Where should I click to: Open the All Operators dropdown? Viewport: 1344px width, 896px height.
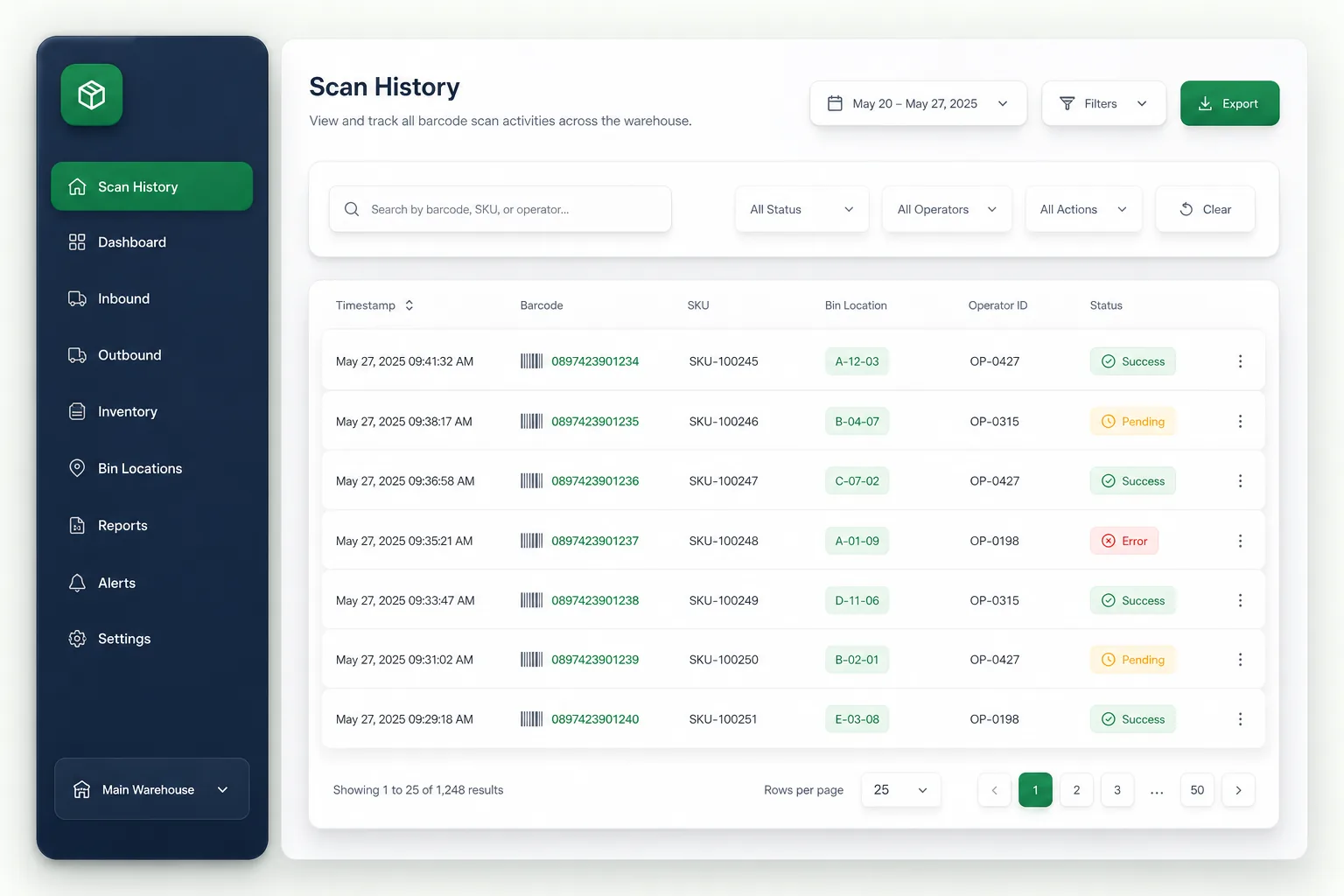tap(947, 209)
